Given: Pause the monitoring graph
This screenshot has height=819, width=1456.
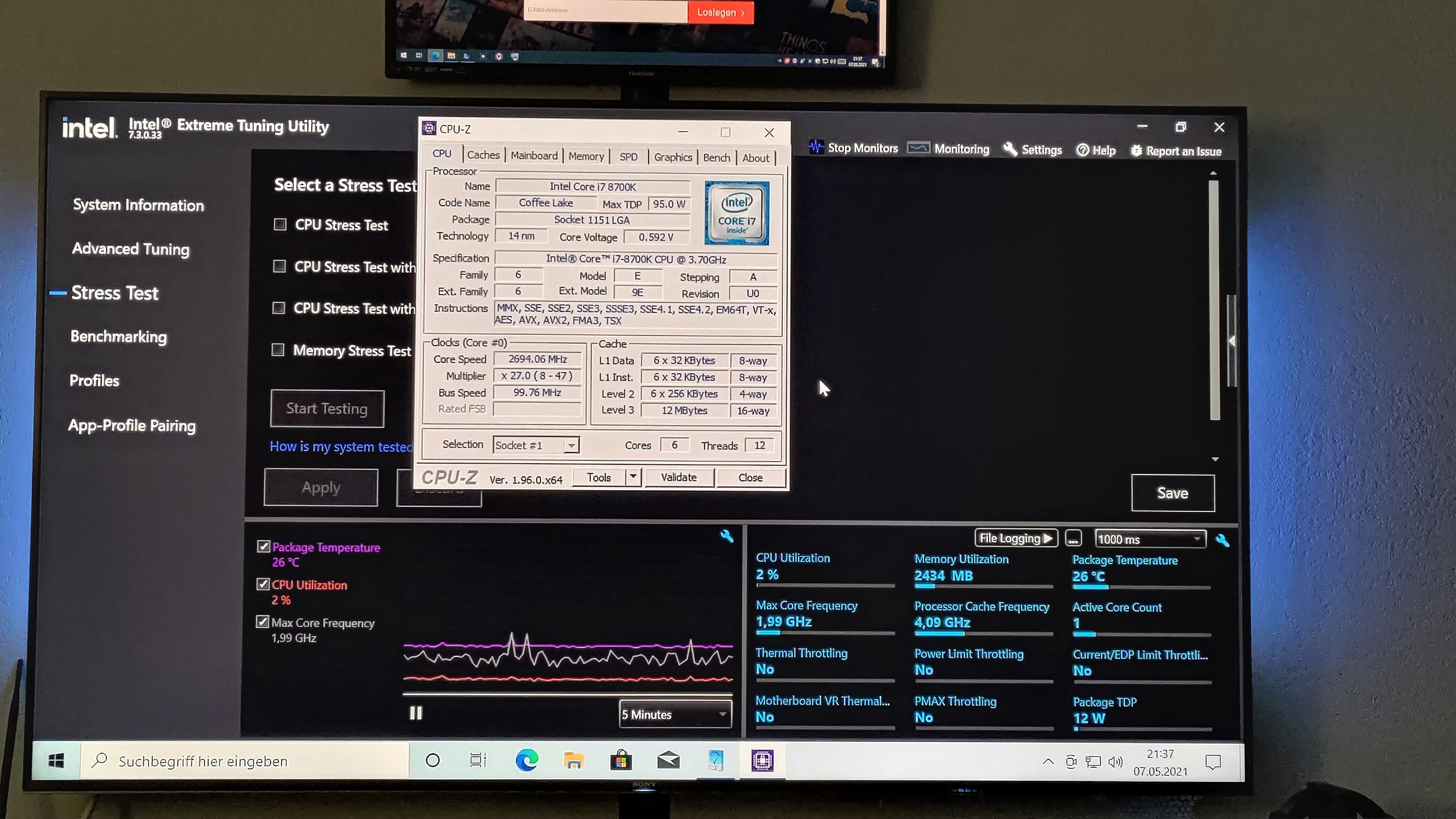Looking at the screenshot, I should click(416, 713).
